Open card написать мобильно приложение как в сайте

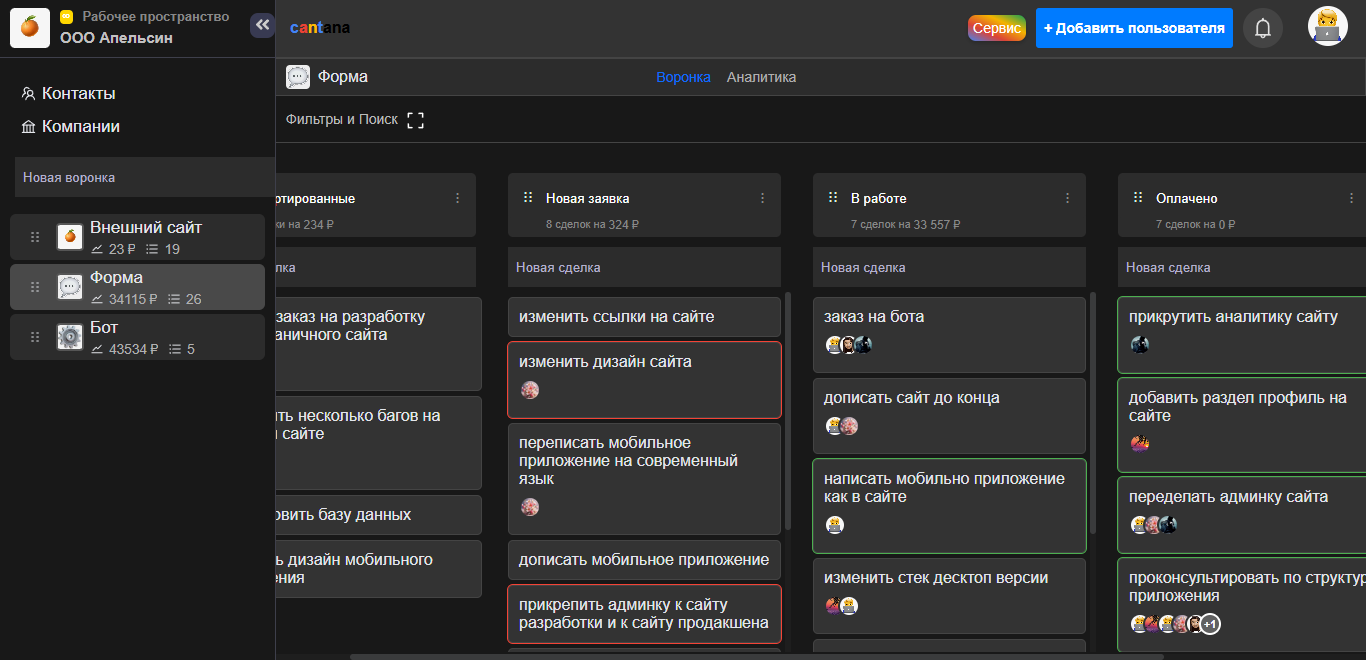pos(949,506)
